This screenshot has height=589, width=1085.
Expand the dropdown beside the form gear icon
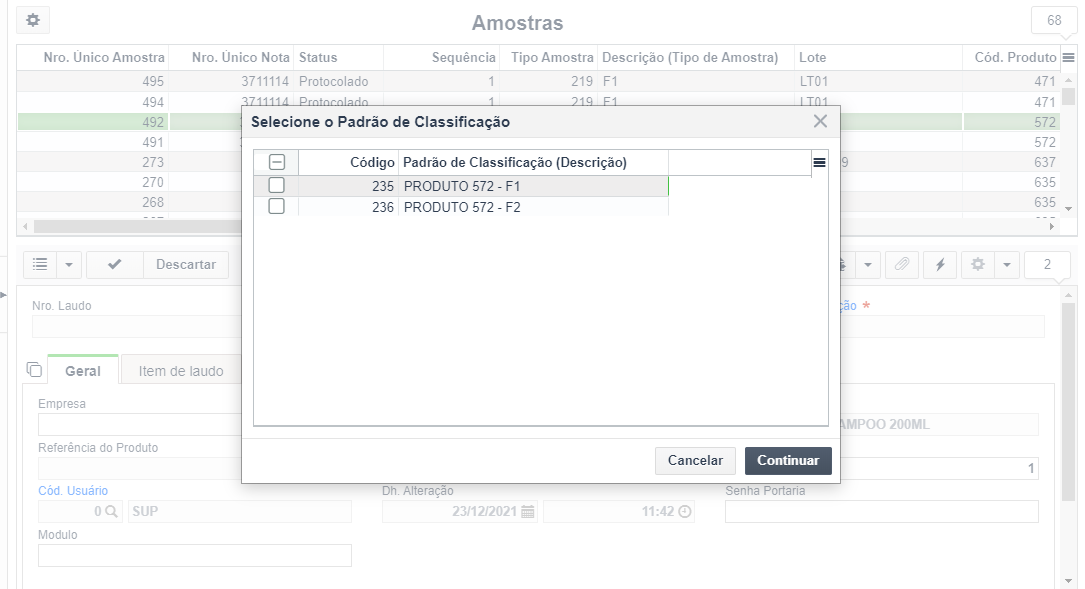pos(1007,264)
